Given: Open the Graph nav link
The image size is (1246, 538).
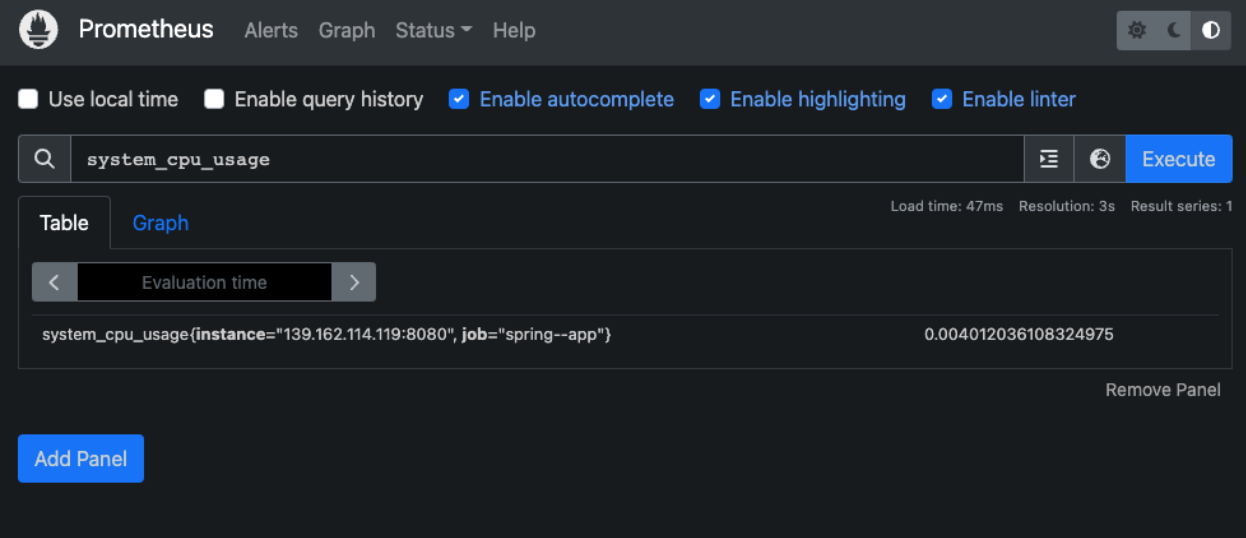Looking at the screenshot, I should coord(347,31).
